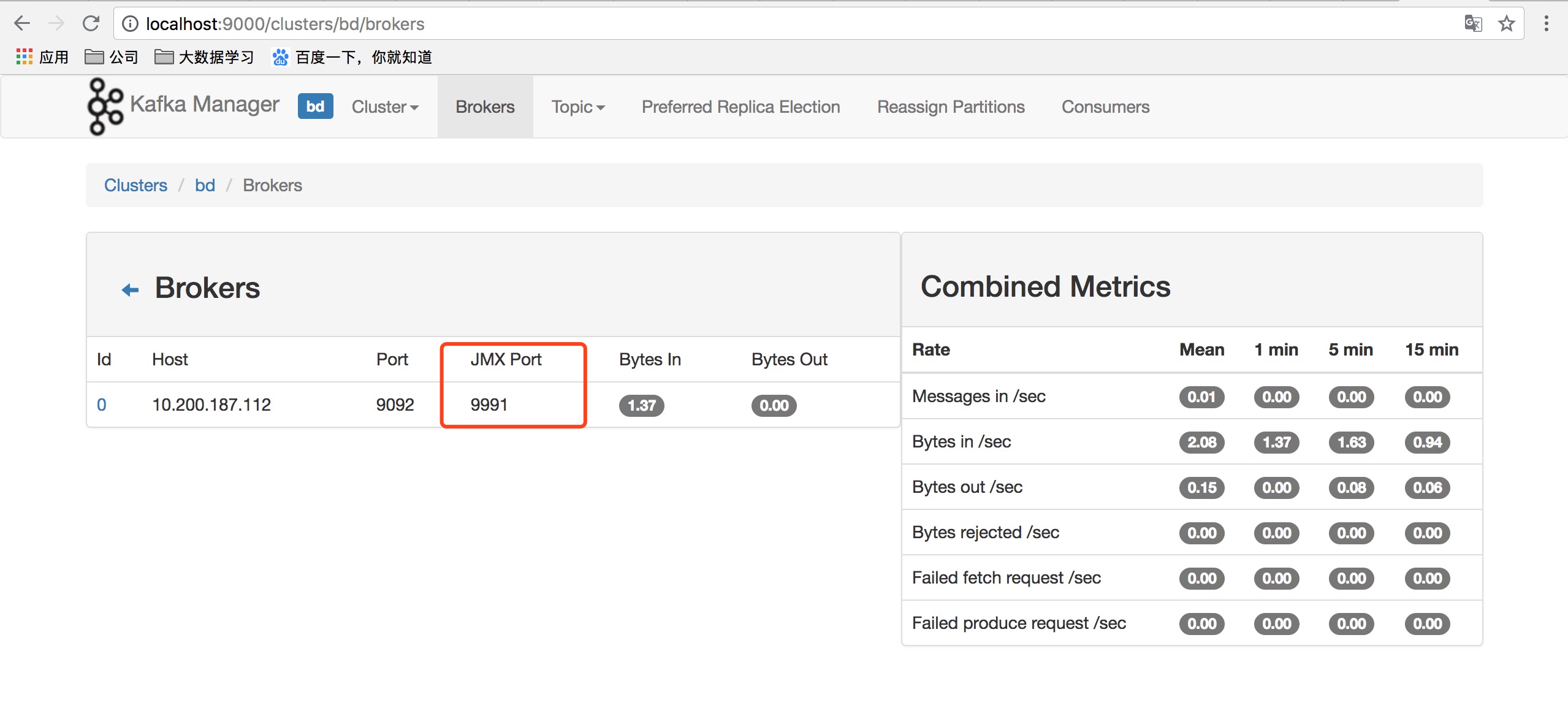
Task: Expand the Cluster dropdown menu
Action: click(x=385, y=107)
